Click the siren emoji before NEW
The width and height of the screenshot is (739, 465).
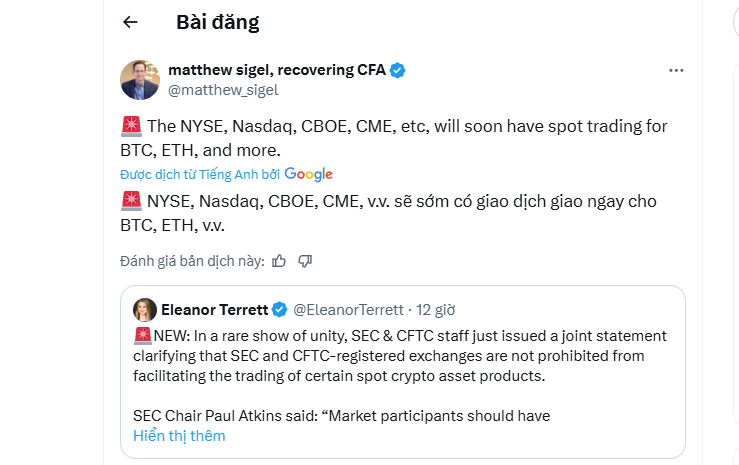tap(142, 336)
